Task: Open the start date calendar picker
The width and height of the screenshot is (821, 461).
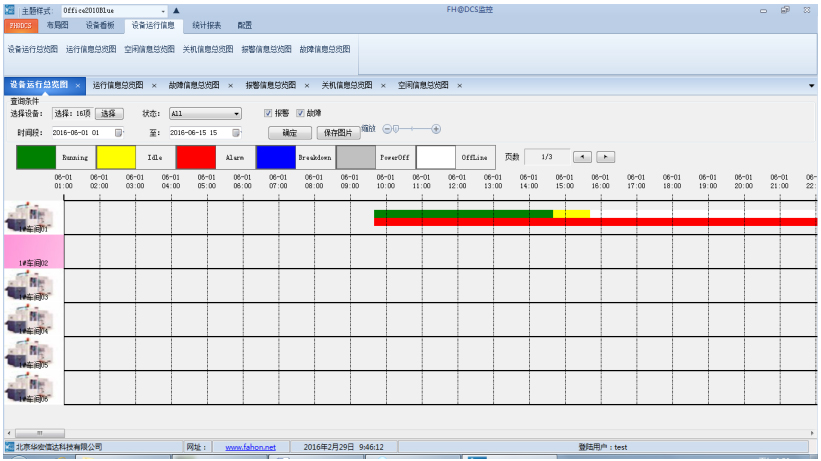Action: tap(119, 132)
